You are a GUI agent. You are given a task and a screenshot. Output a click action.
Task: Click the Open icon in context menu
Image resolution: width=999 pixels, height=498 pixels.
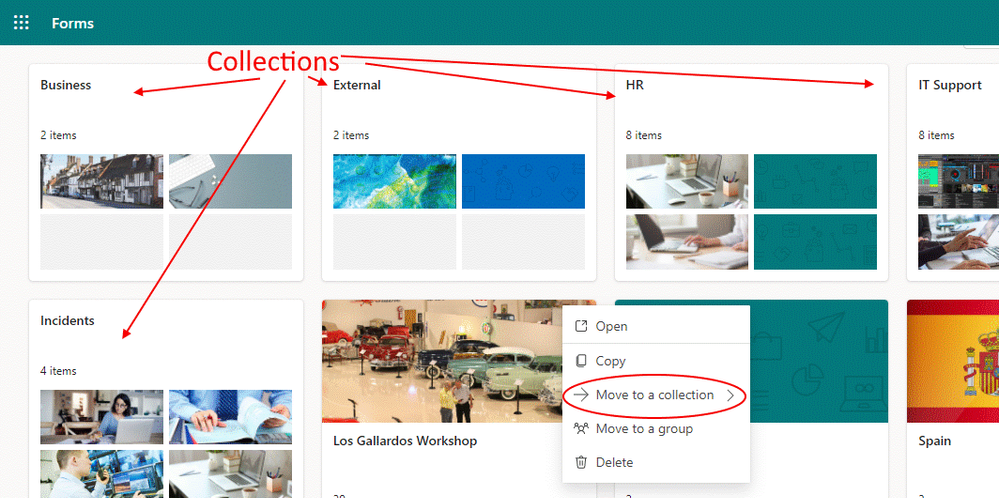pos(581,326)
